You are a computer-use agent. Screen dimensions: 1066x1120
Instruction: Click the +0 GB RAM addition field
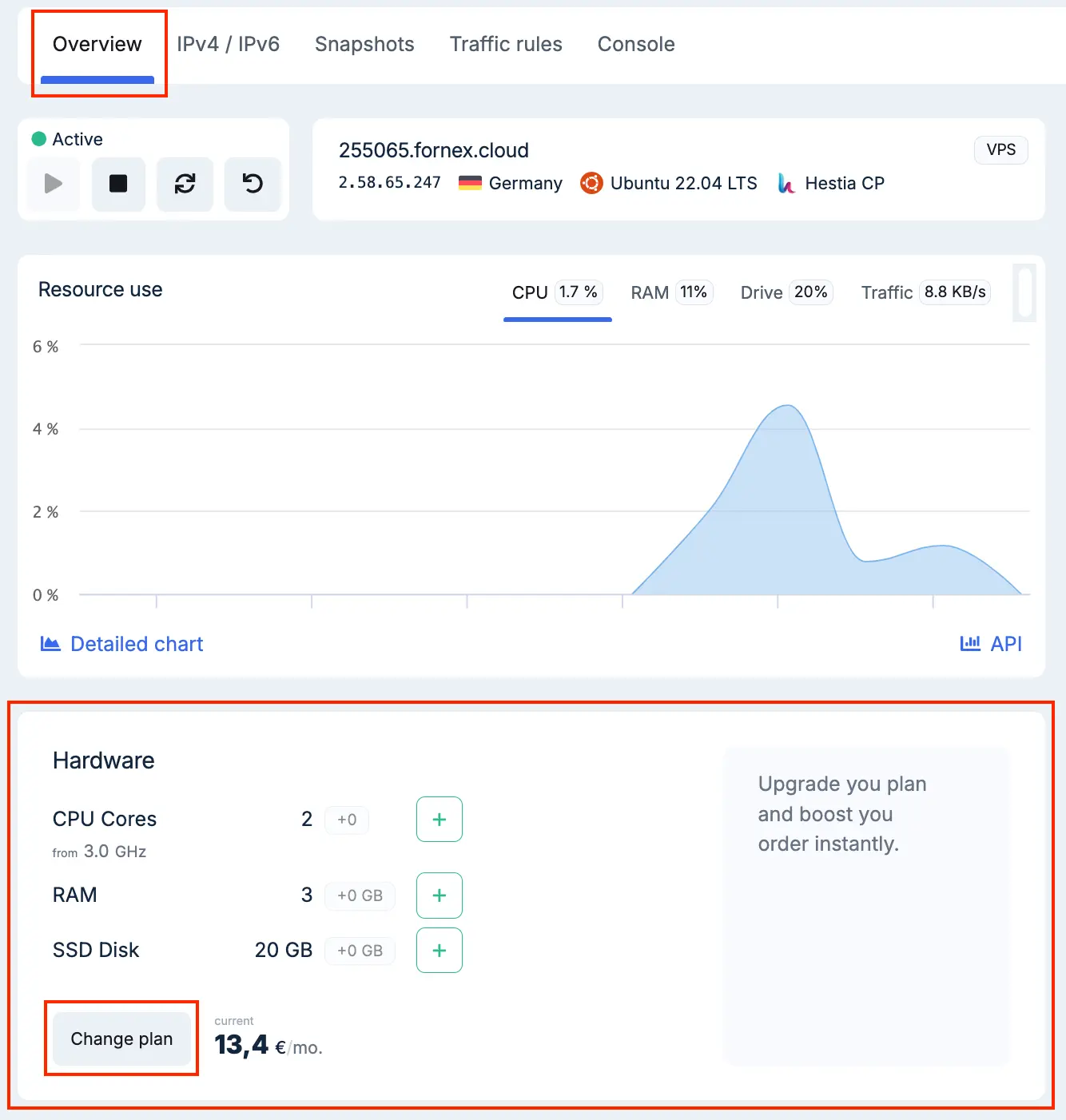[x=360, y=896]
